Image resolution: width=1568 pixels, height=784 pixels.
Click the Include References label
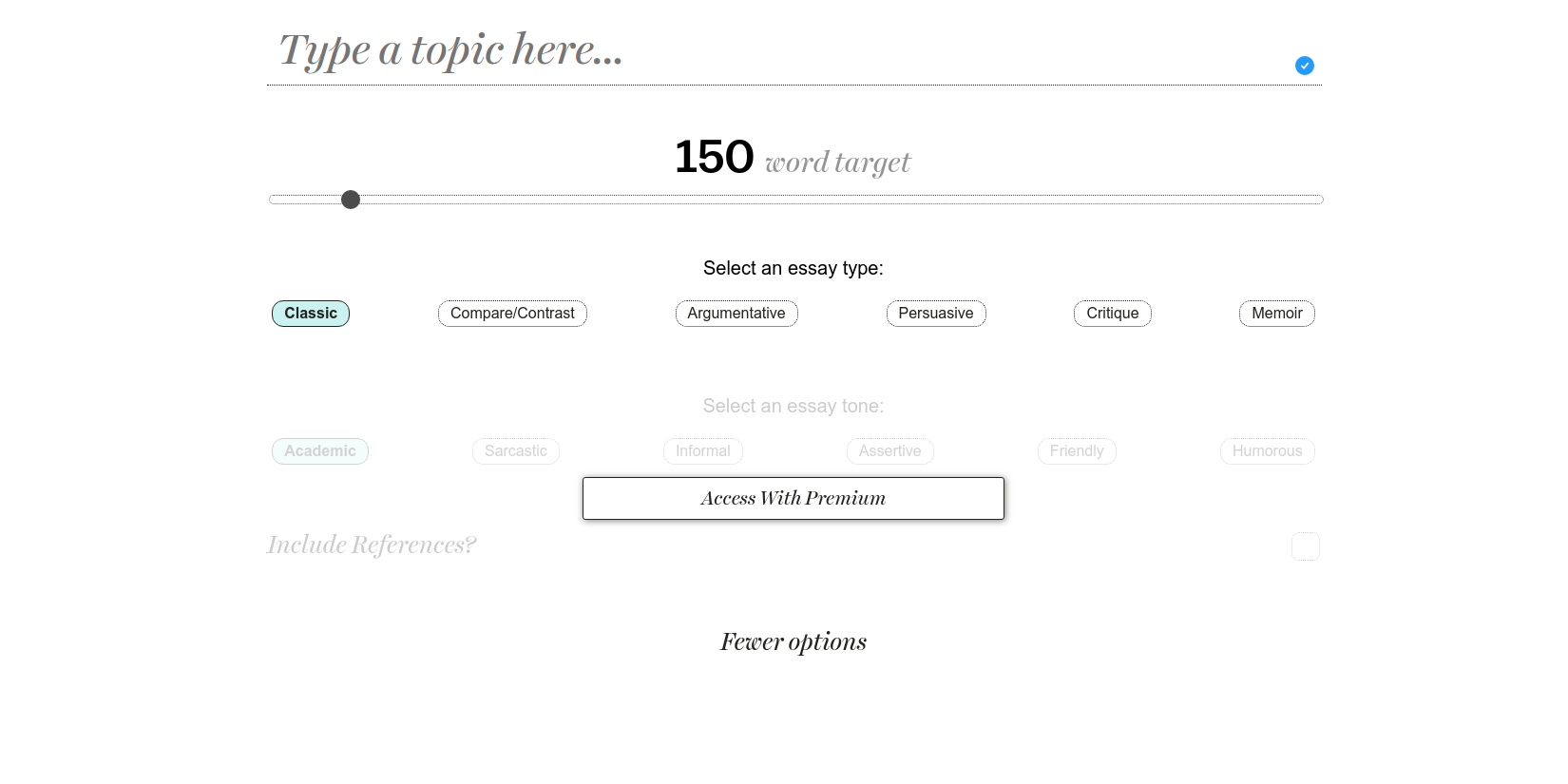coord(372,545)
